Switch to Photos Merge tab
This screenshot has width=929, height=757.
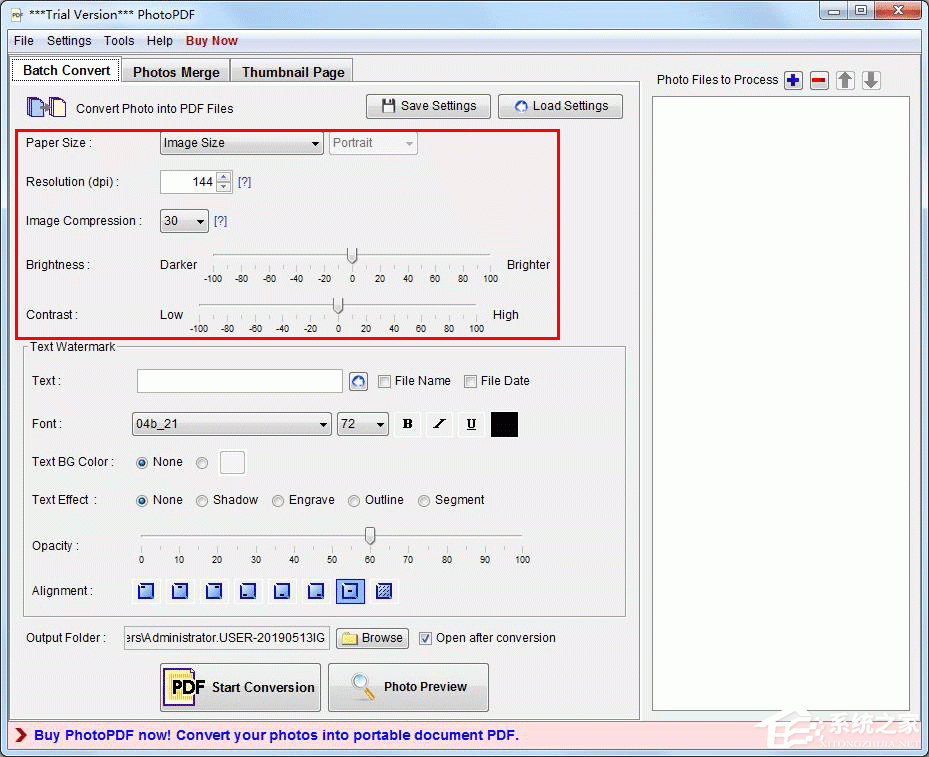tap(176, 72)
